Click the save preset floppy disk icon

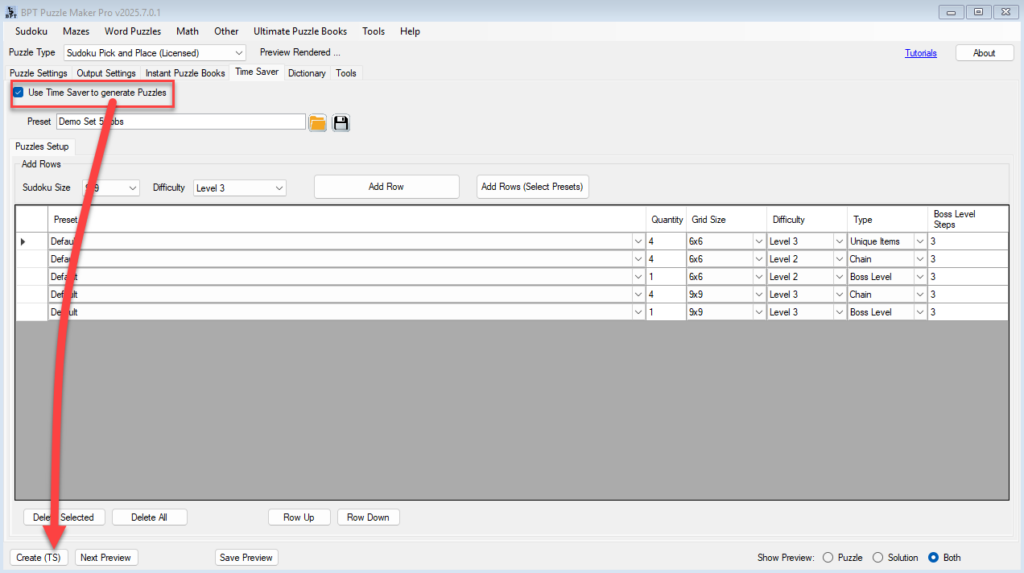pos(341,122)
